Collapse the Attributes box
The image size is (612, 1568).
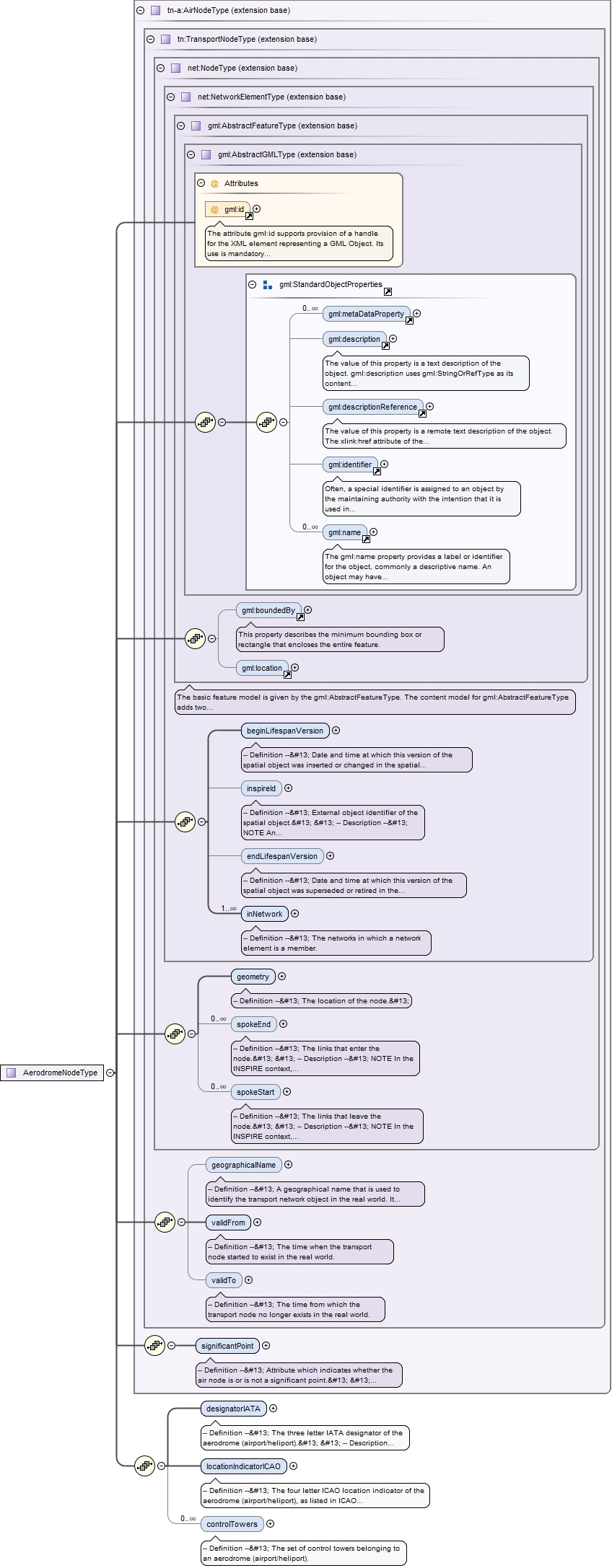201,183
